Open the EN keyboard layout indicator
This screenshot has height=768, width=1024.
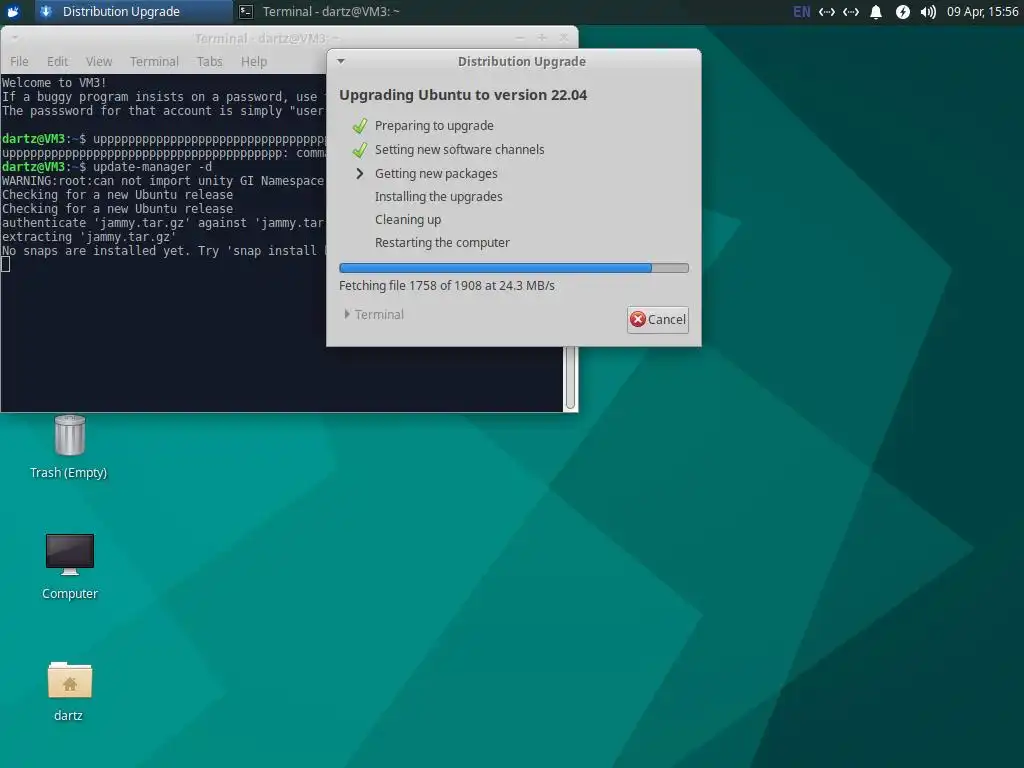tap(801, 12)
